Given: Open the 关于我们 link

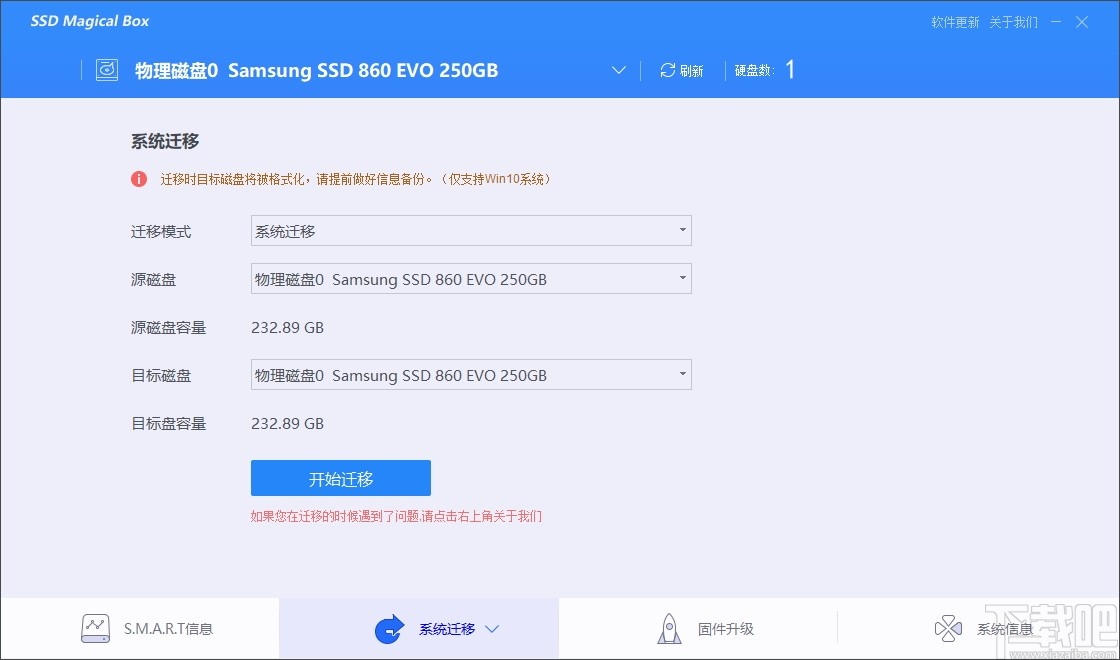Looking at the screenshot, I should 1014,22.
